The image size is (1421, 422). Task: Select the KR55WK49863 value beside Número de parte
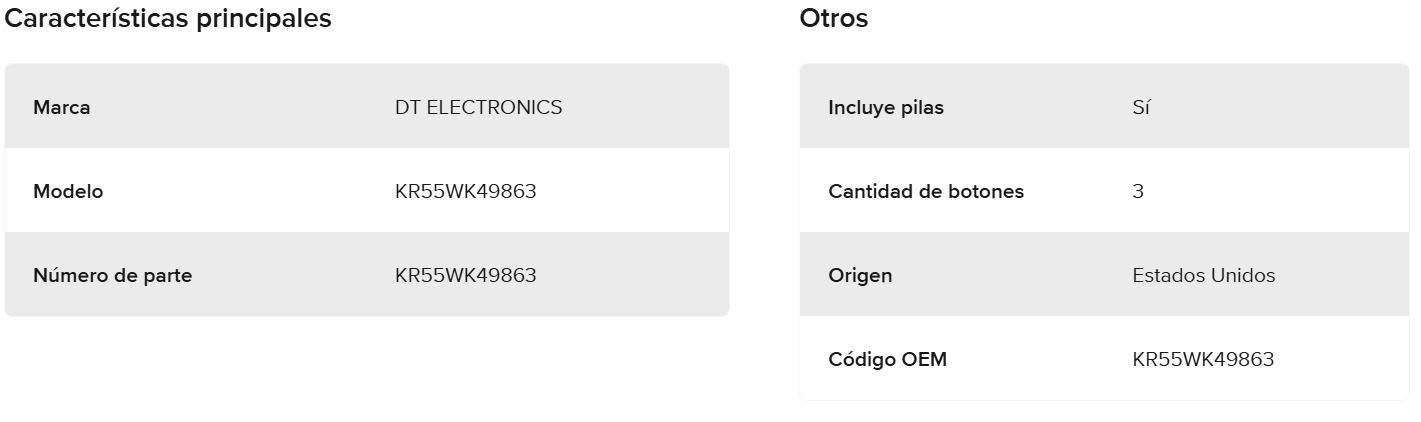(x=466, y=276)
